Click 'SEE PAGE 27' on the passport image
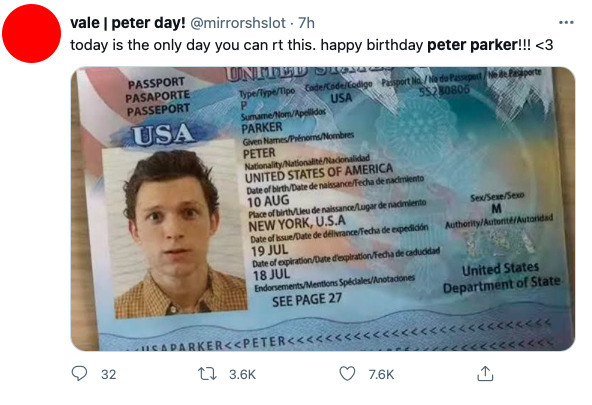592x405 pixels. (307, 300)
